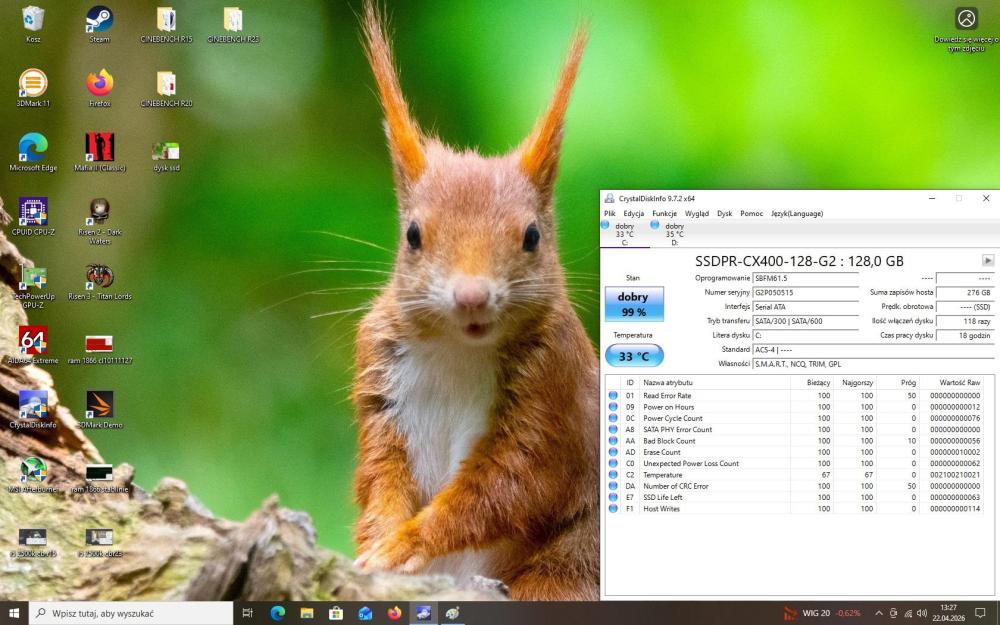
Task: Select the Power on Hours attribute row
Action: (x=795, y=407)
